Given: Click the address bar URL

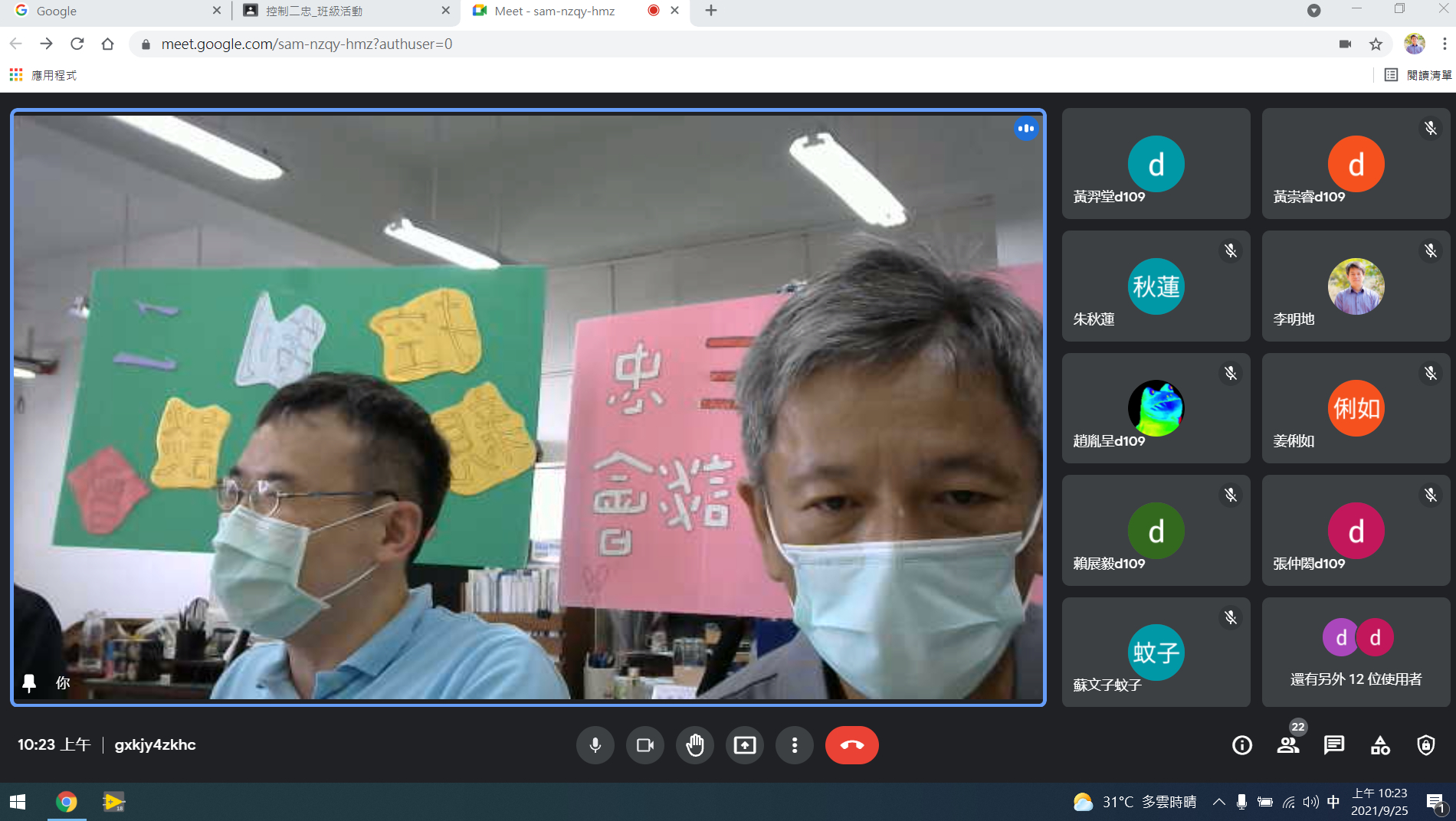Looking at the screenshot, I should [x=307, y=44].
